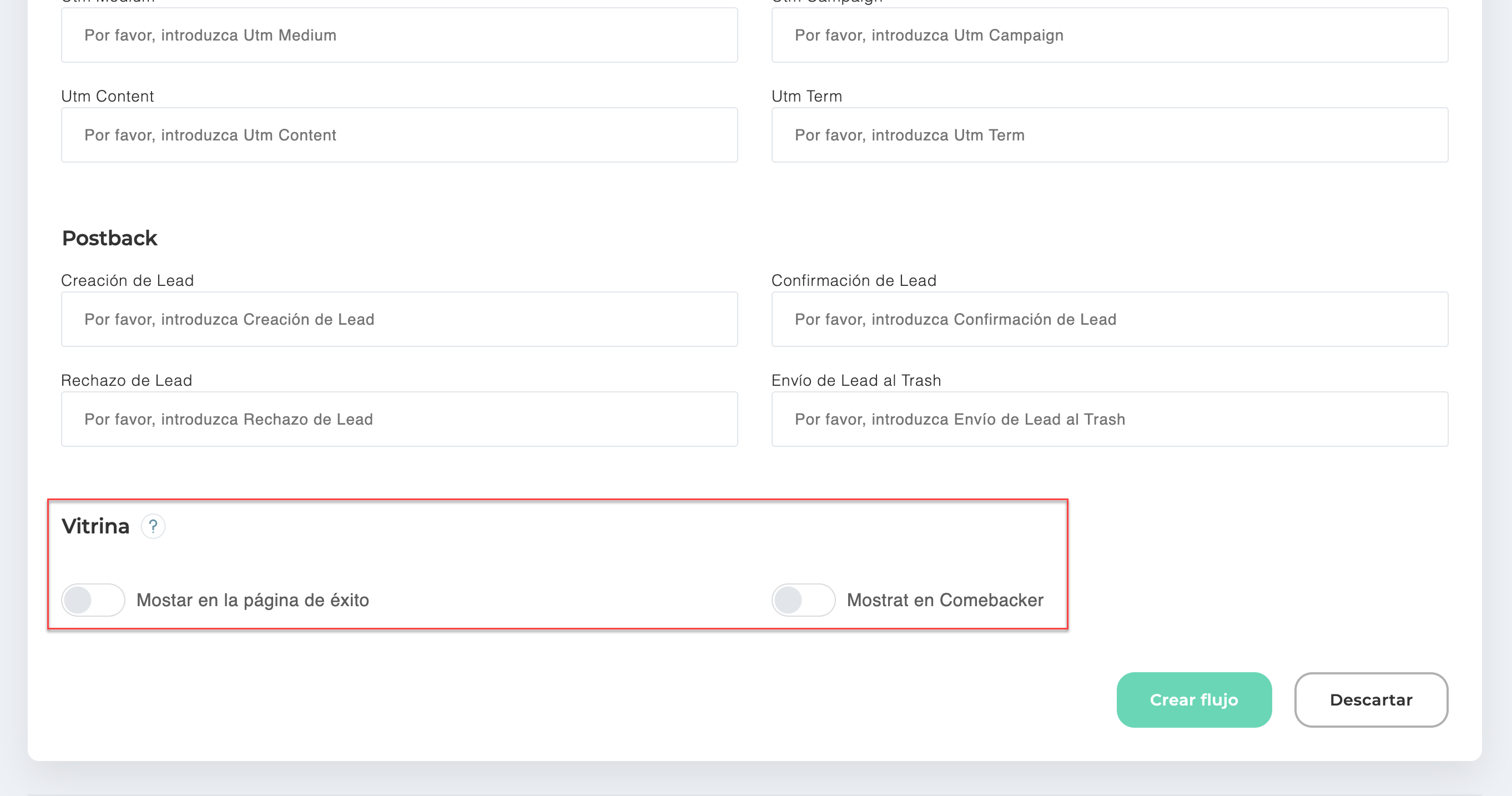Click the Rechazo de Lead label above field
Screen dimensions: 1512x796
tap(127, 380)
